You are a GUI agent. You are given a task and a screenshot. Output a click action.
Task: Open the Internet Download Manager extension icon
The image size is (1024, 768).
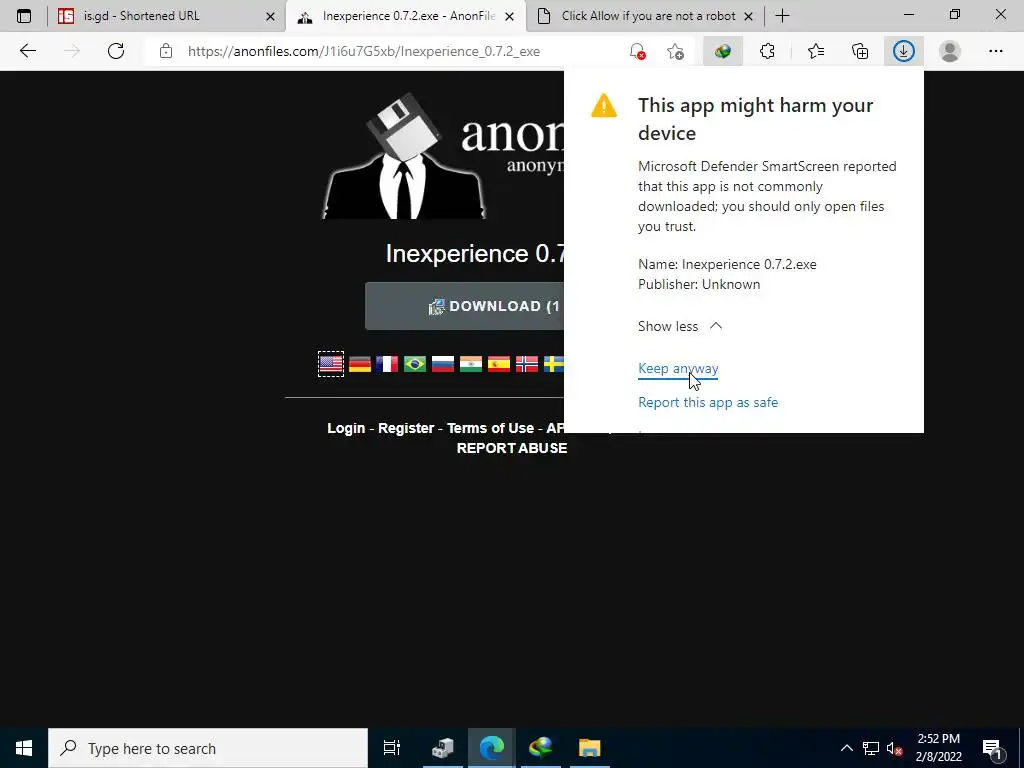723,51
